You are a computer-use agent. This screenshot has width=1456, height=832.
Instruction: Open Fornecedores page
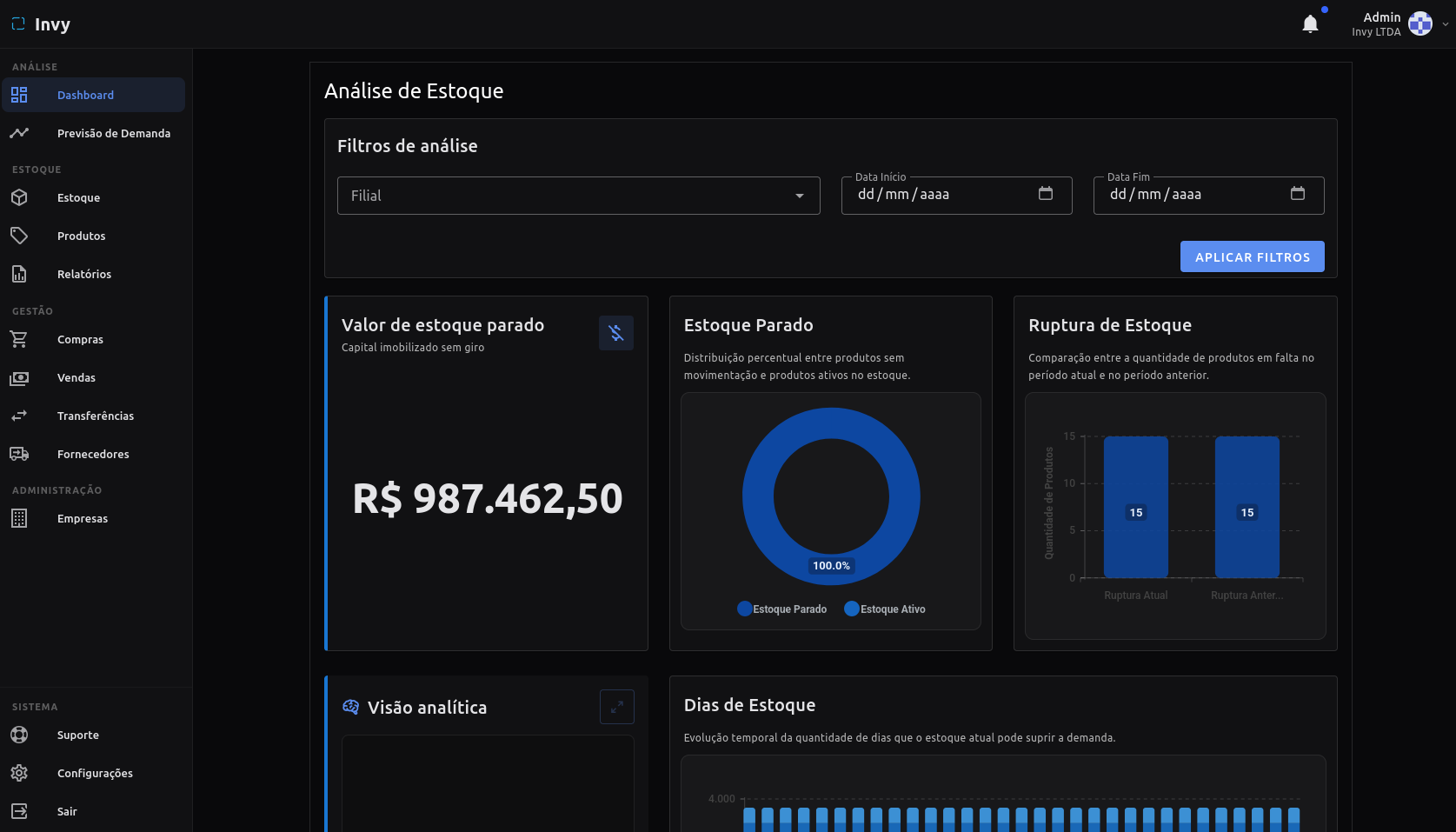point(93,454)
